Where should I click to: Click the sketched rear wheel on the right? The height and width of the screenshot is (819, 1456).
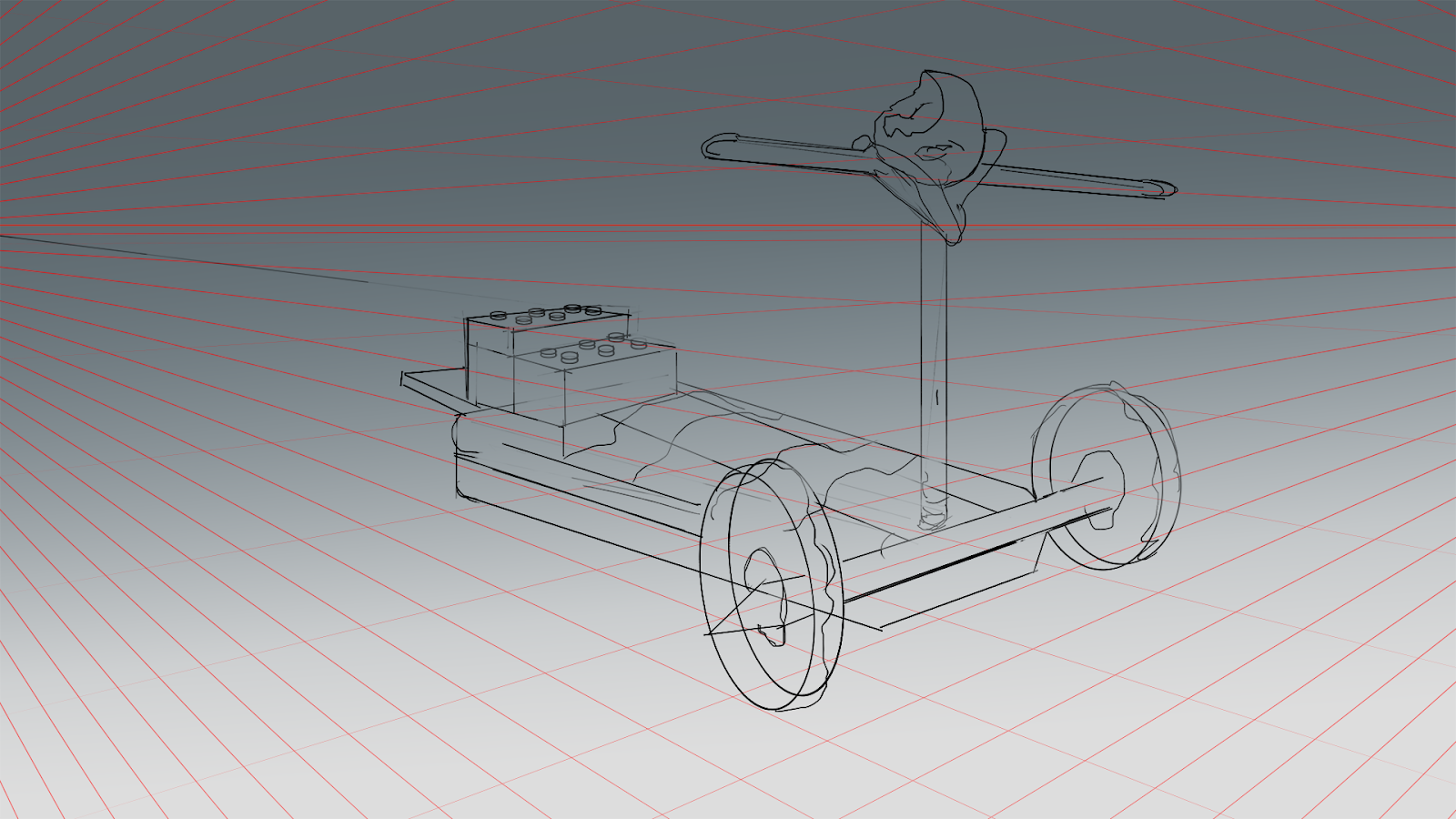1106,477
